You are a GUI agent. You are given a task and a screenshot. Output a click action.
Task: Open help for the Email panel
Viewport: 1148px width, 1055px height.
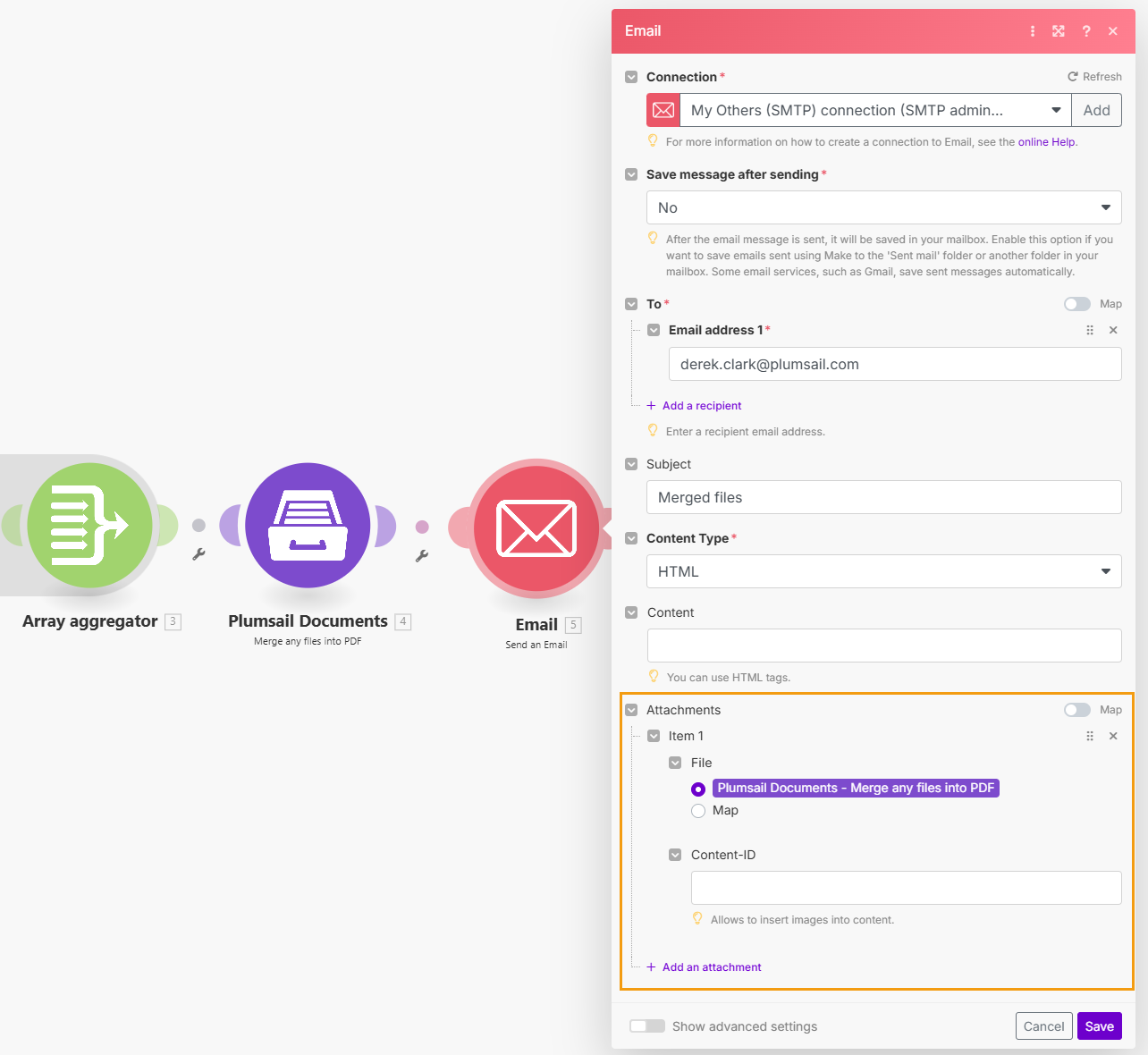(x=1086, y=31)
